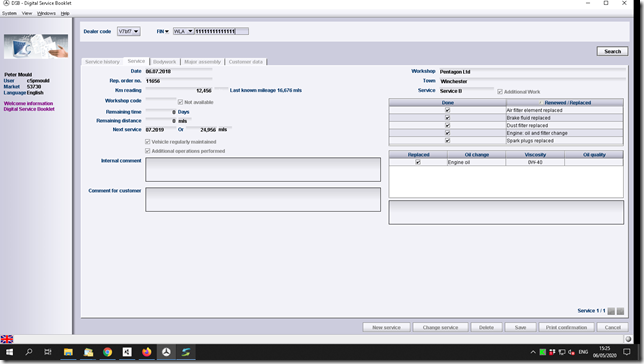Open the blue-green arrows taskbar app
The height and width of the screenshot is (364, 644).
pyautogui.click(x=186, y=352)
